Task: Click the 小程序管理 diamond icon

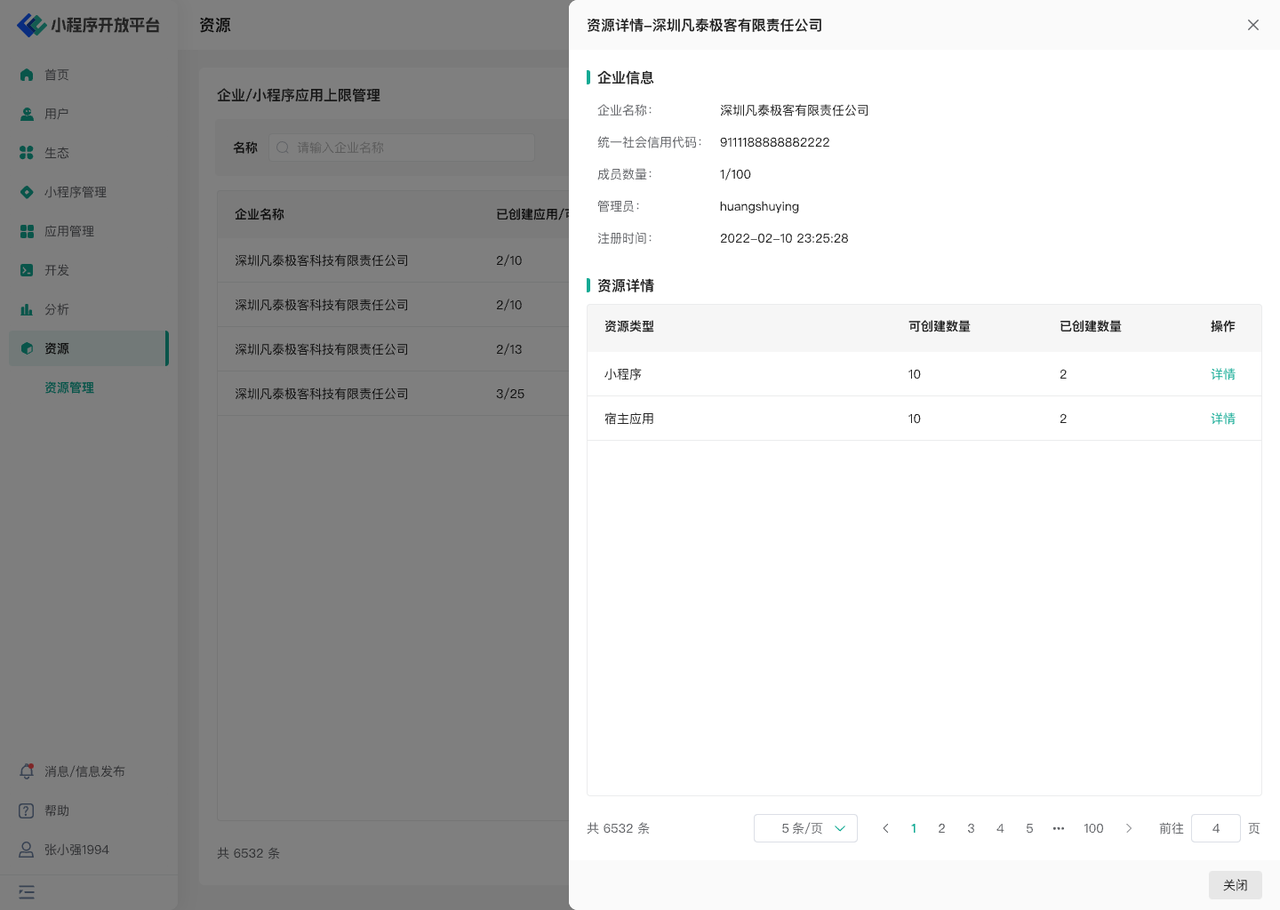Action: [27, 192]
